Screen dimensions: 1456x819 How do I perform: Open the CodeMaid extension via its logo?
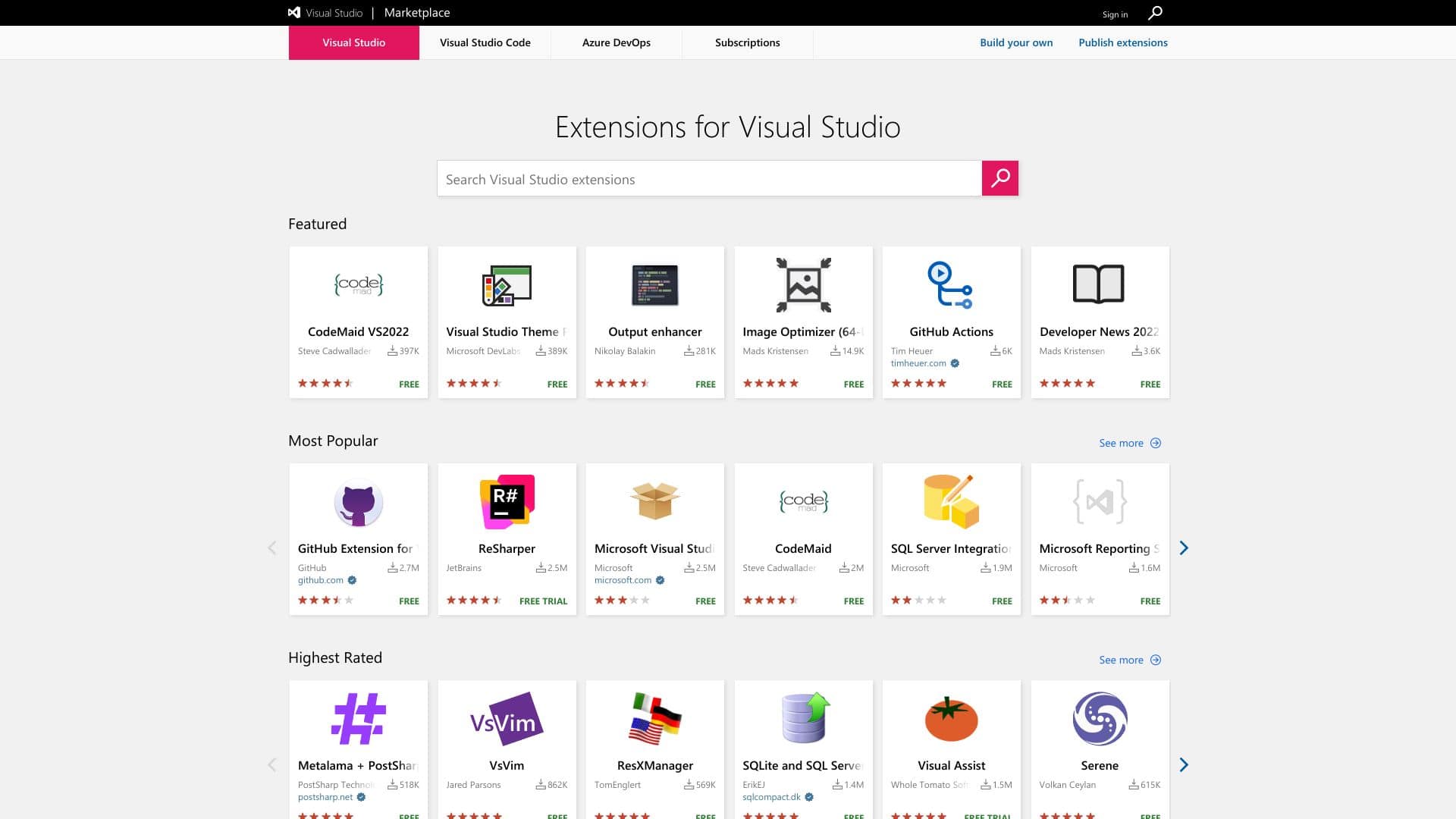[x=803, y=502]
